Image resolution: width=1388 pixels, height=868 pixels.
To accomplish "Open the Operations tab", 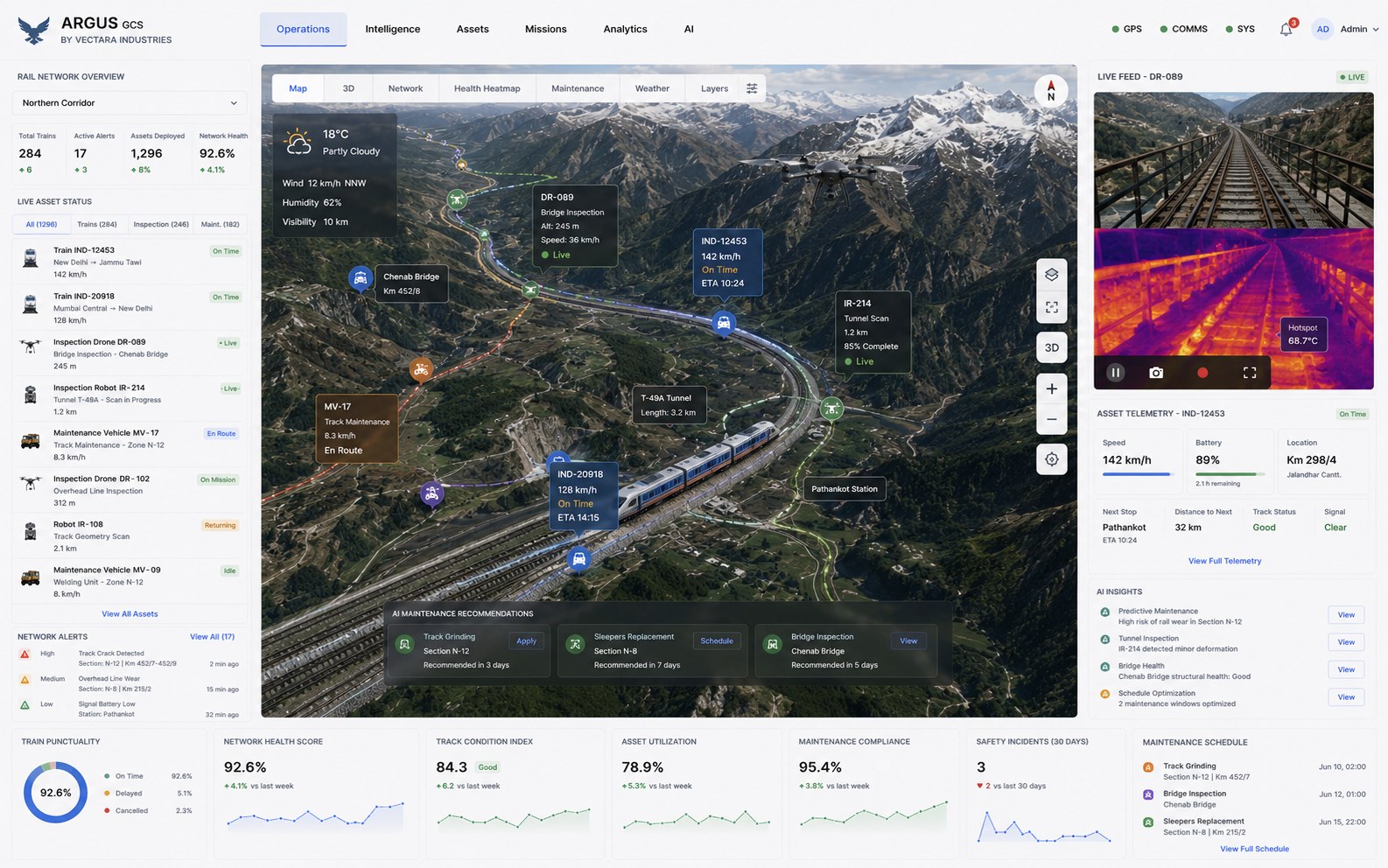I will (x=303, y=29).
